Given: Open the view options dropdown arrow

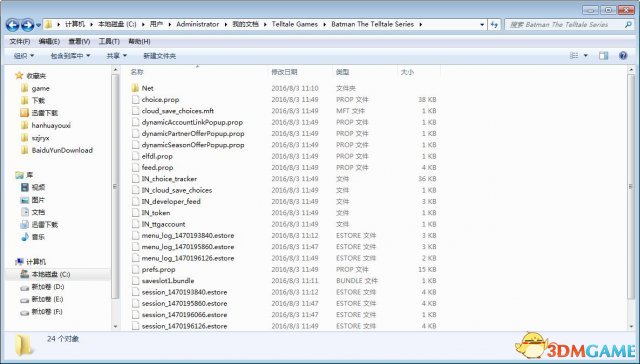Looking at the screenshot, I should [x=586, y=55].
